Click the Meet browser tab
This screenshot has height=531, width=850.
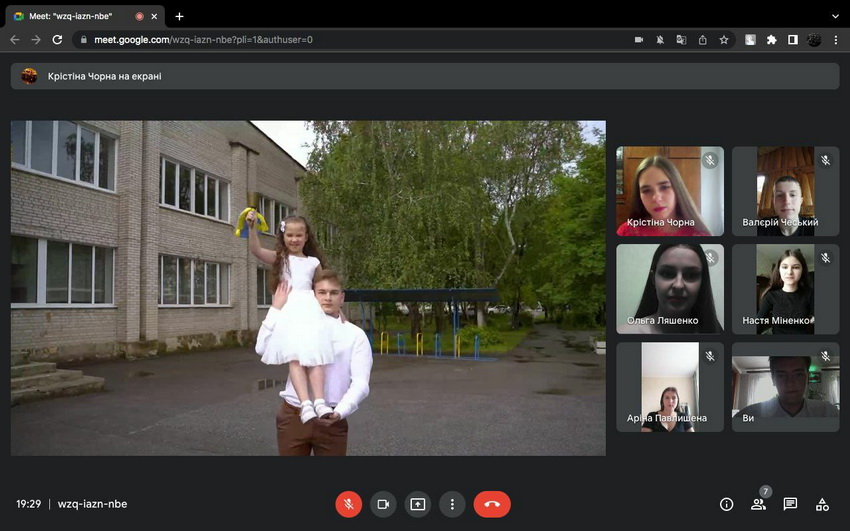pyautogui.click(x=78, y=16)
